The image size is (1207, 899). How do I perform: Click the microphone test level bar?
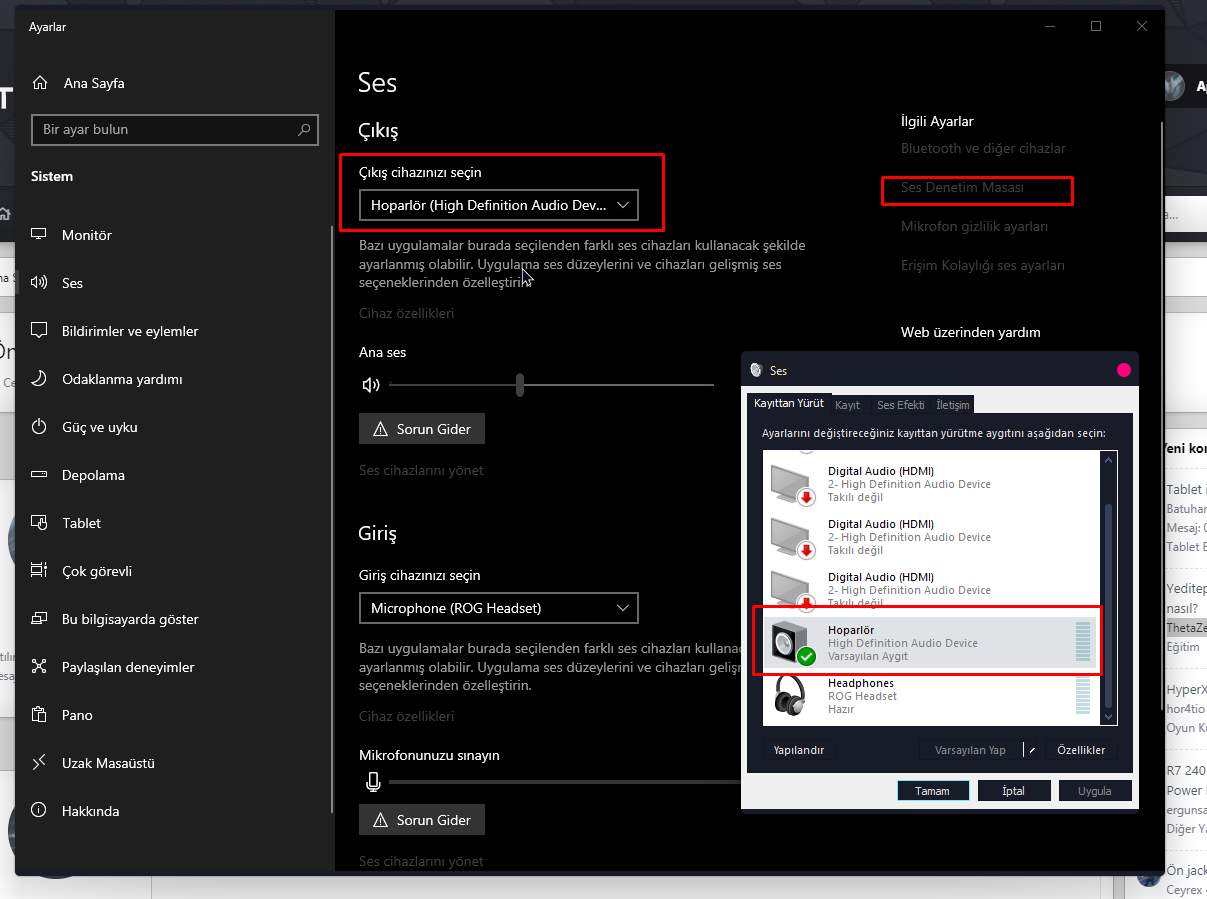tap(564, 782)
